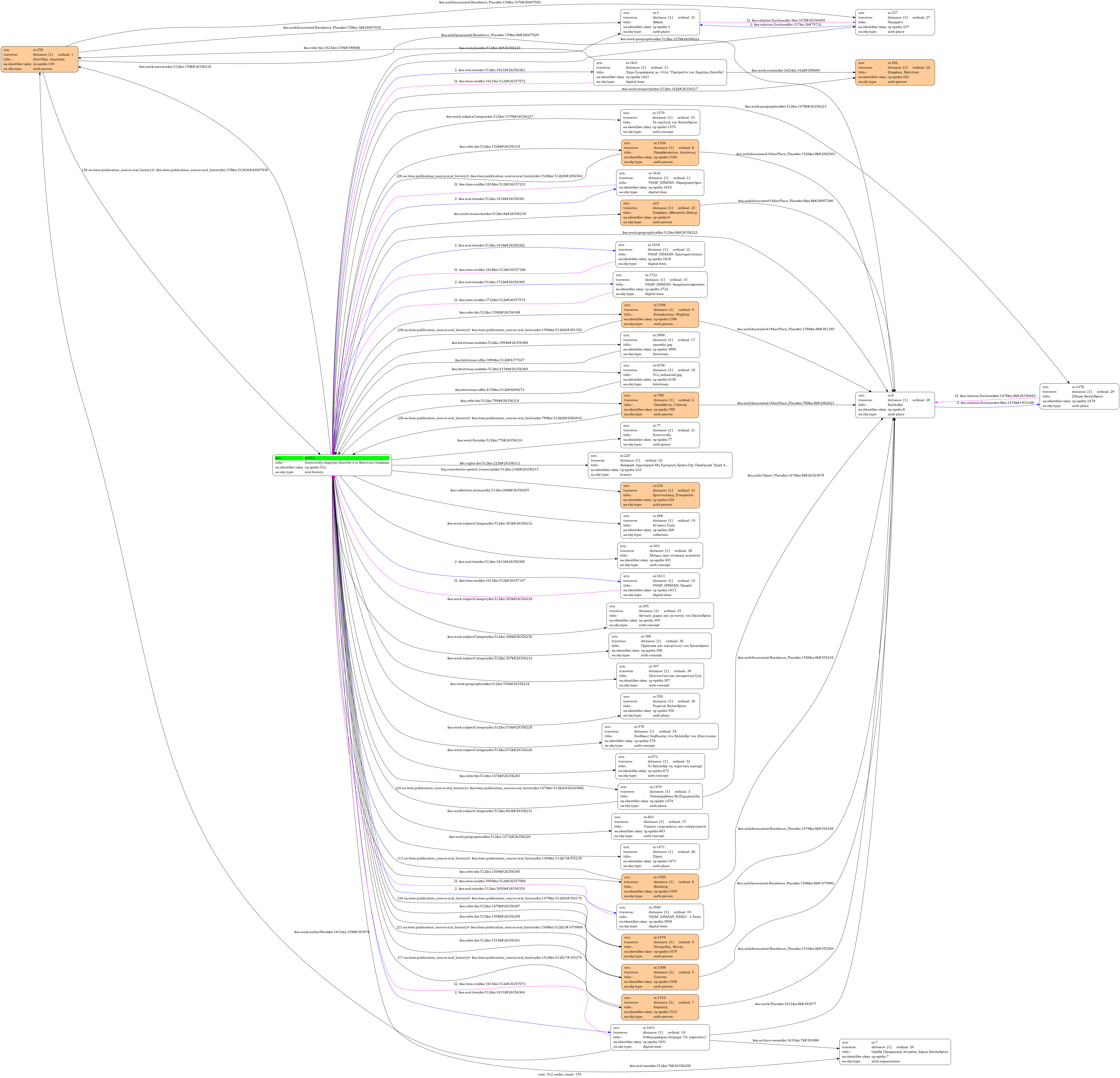Select node oi:268 Ιστορίες ζωής collection
Viewport: 1120px width, 1078px height.
pyautogui.click(x=660, y=525)
